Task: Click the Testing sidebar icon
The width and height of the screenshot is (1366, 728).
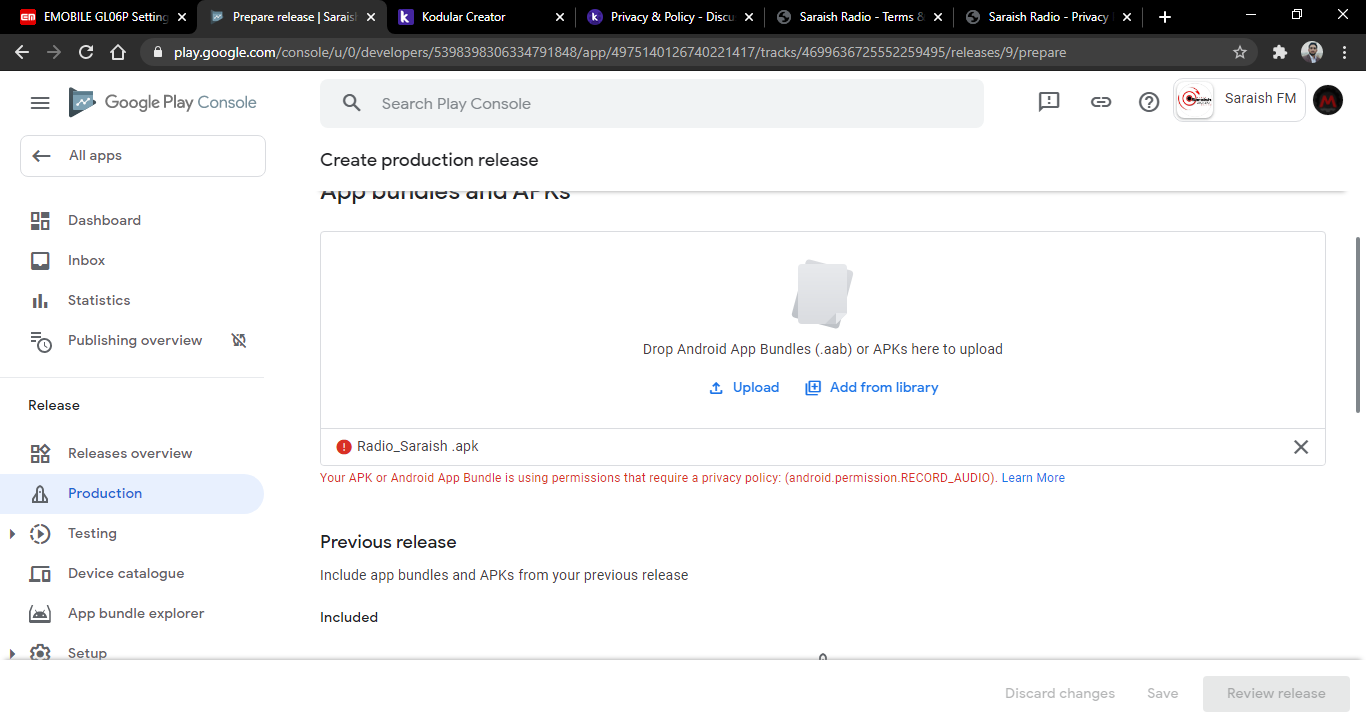Action: click(x=40, y=533)
